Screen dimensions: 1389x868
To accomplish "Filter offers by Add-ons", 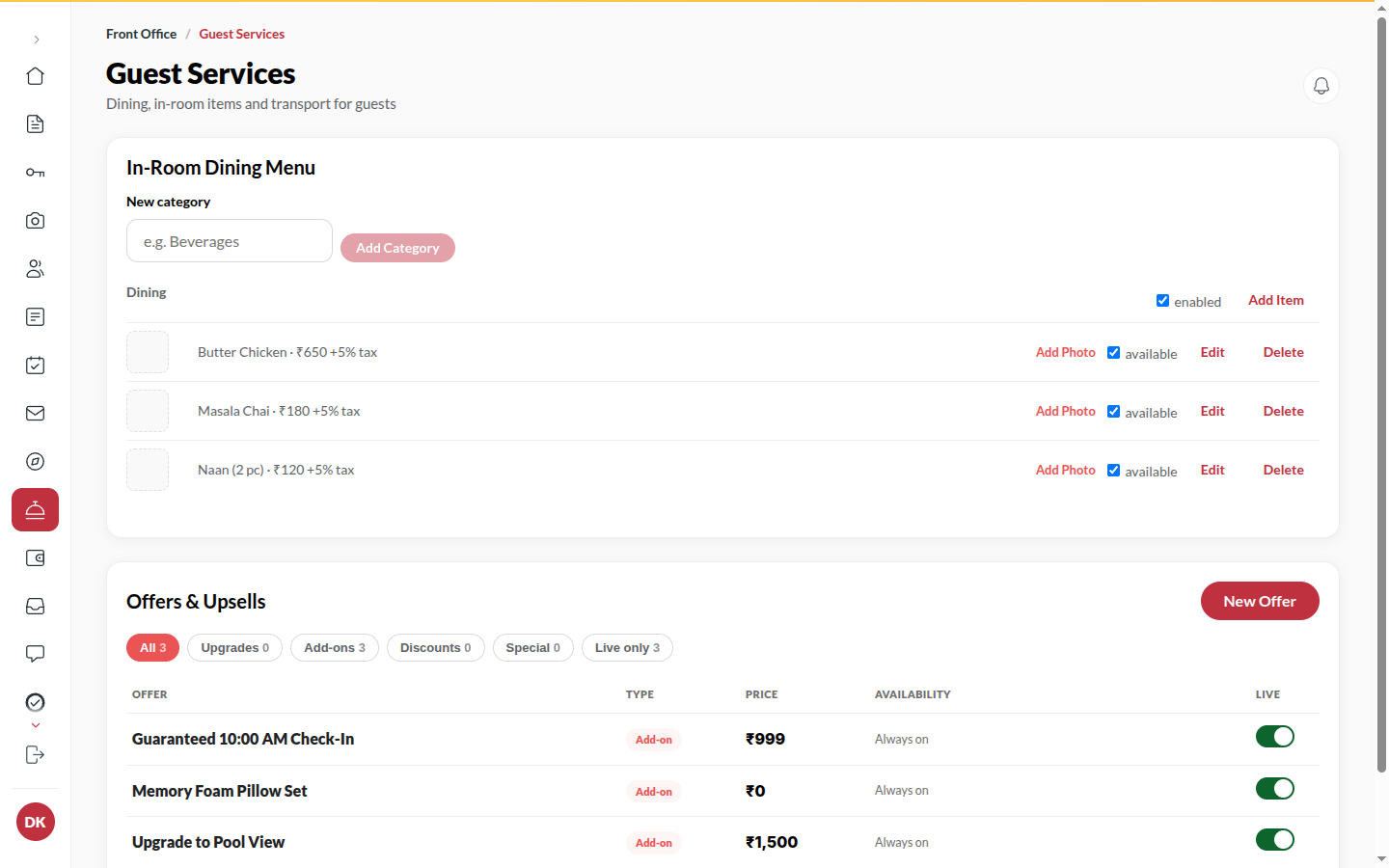I will pos(335,648).
